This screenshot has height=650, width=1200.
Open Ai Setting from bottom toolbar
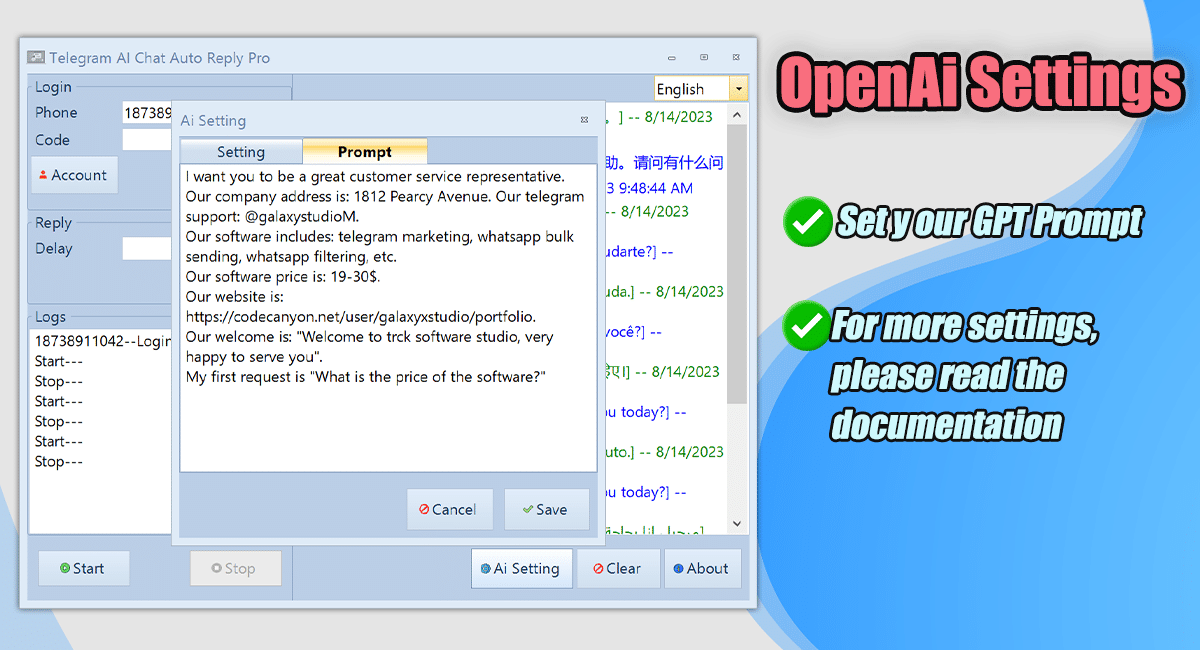coord(521,568)
